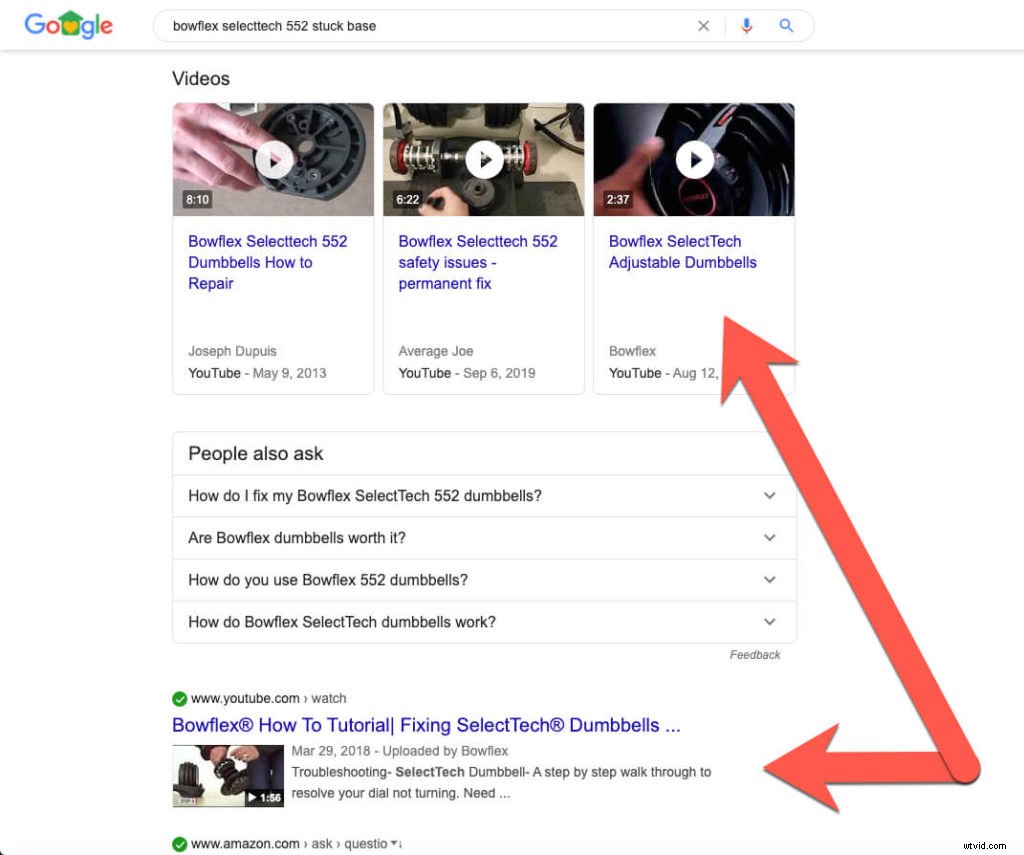Expand "How do I fix my Bowflex SelectTech 552 dumbbells?"
Screen dimensions: 1024x855
tap(769, 496)
